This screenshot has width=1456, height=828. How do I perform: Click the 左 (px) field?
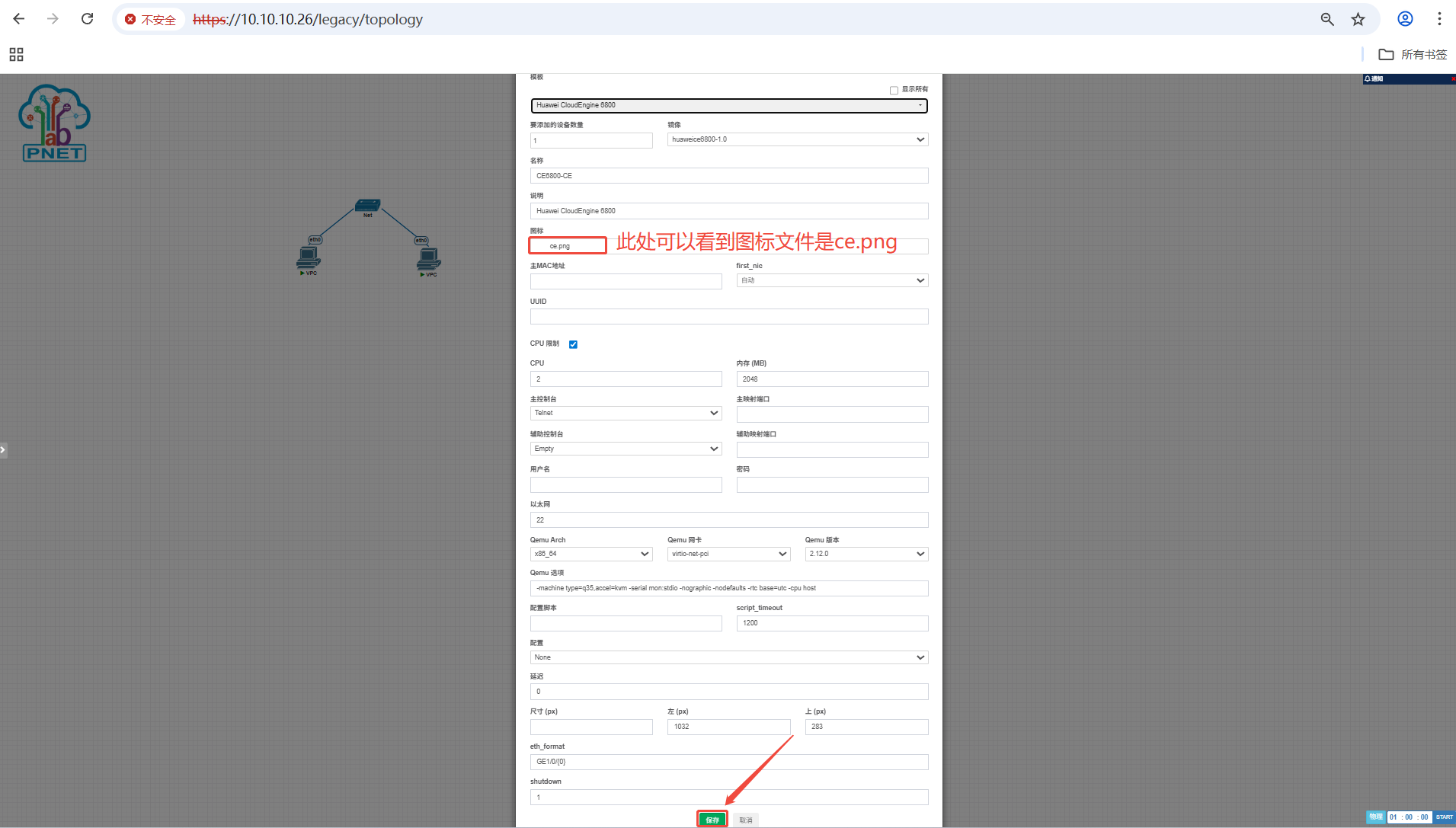tap(728, 727)
